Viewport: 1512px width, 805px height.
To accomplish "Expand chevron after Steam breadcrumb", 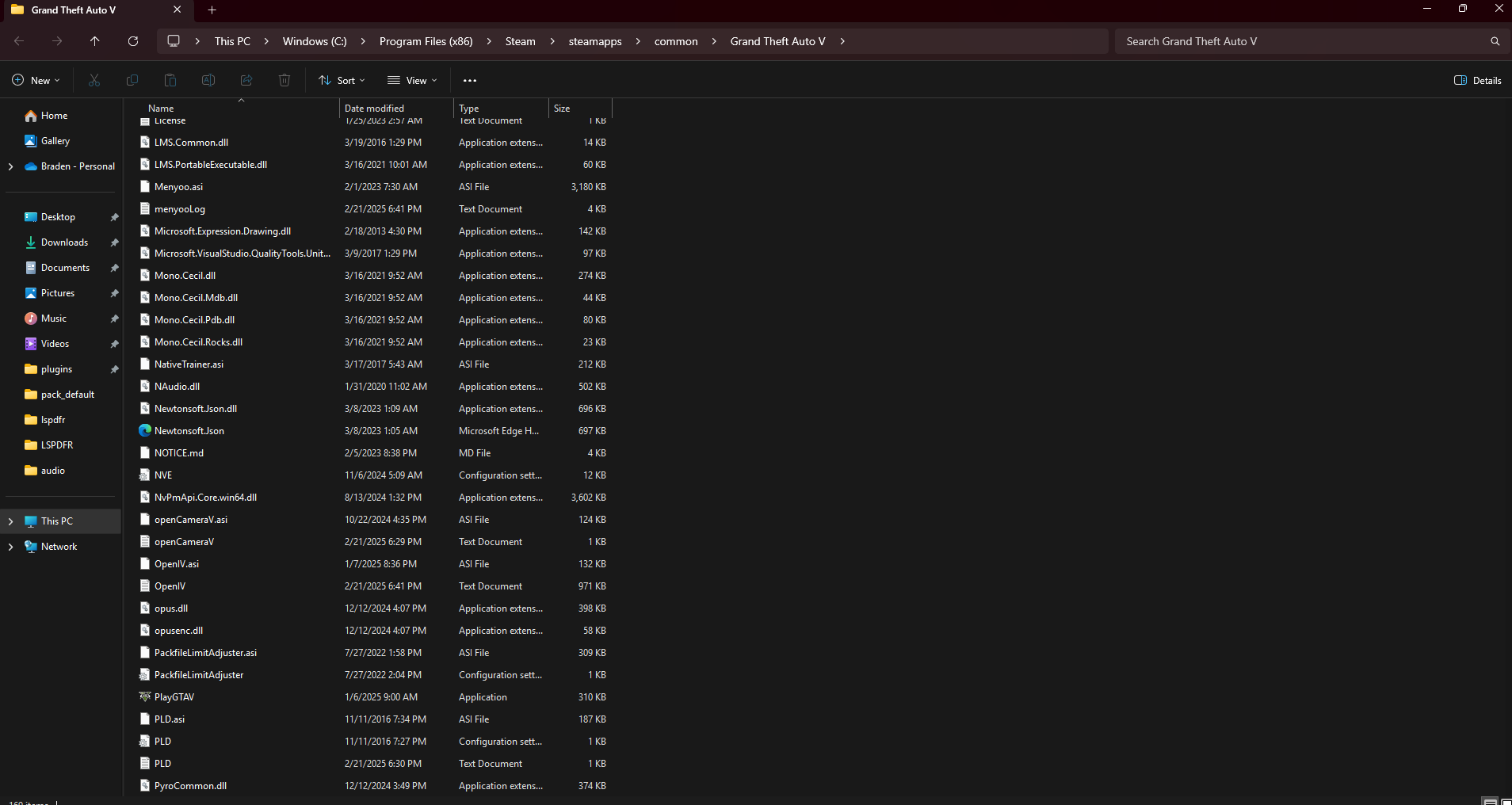I will pyautogui.click(x=552, y=41).
